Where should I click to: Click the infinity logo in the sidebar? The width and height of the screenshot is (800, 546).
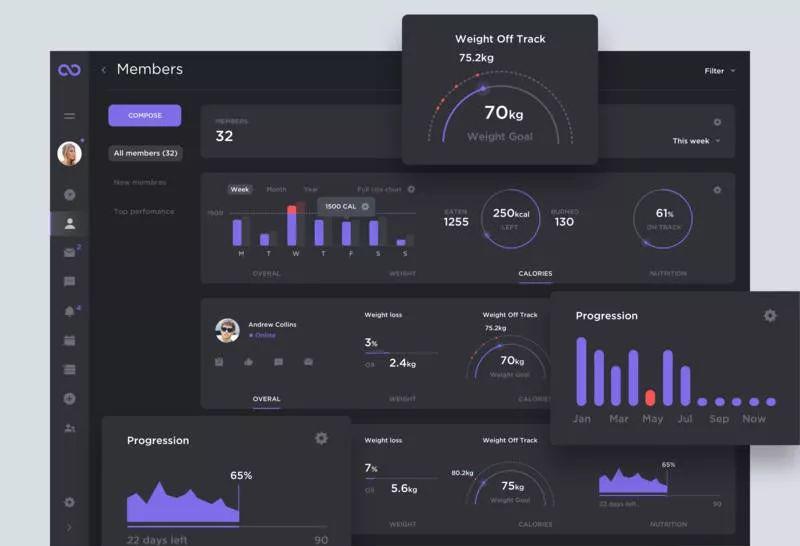pos(69,70)
